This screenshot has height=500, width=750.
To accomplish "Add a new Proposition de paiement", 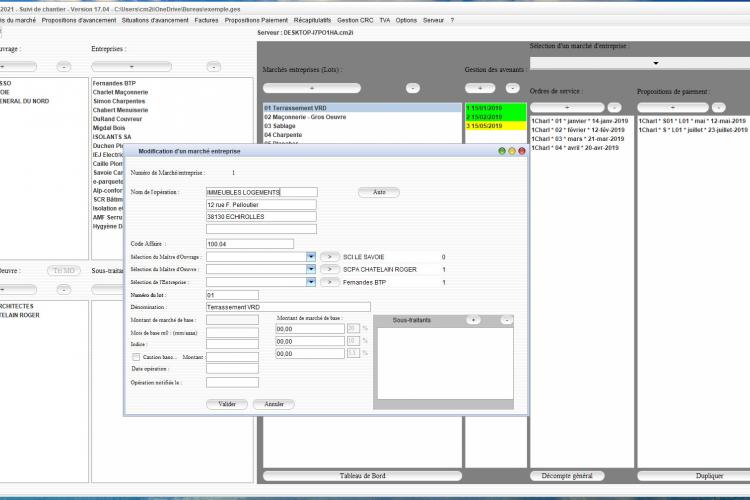I will tap(673, 108).
